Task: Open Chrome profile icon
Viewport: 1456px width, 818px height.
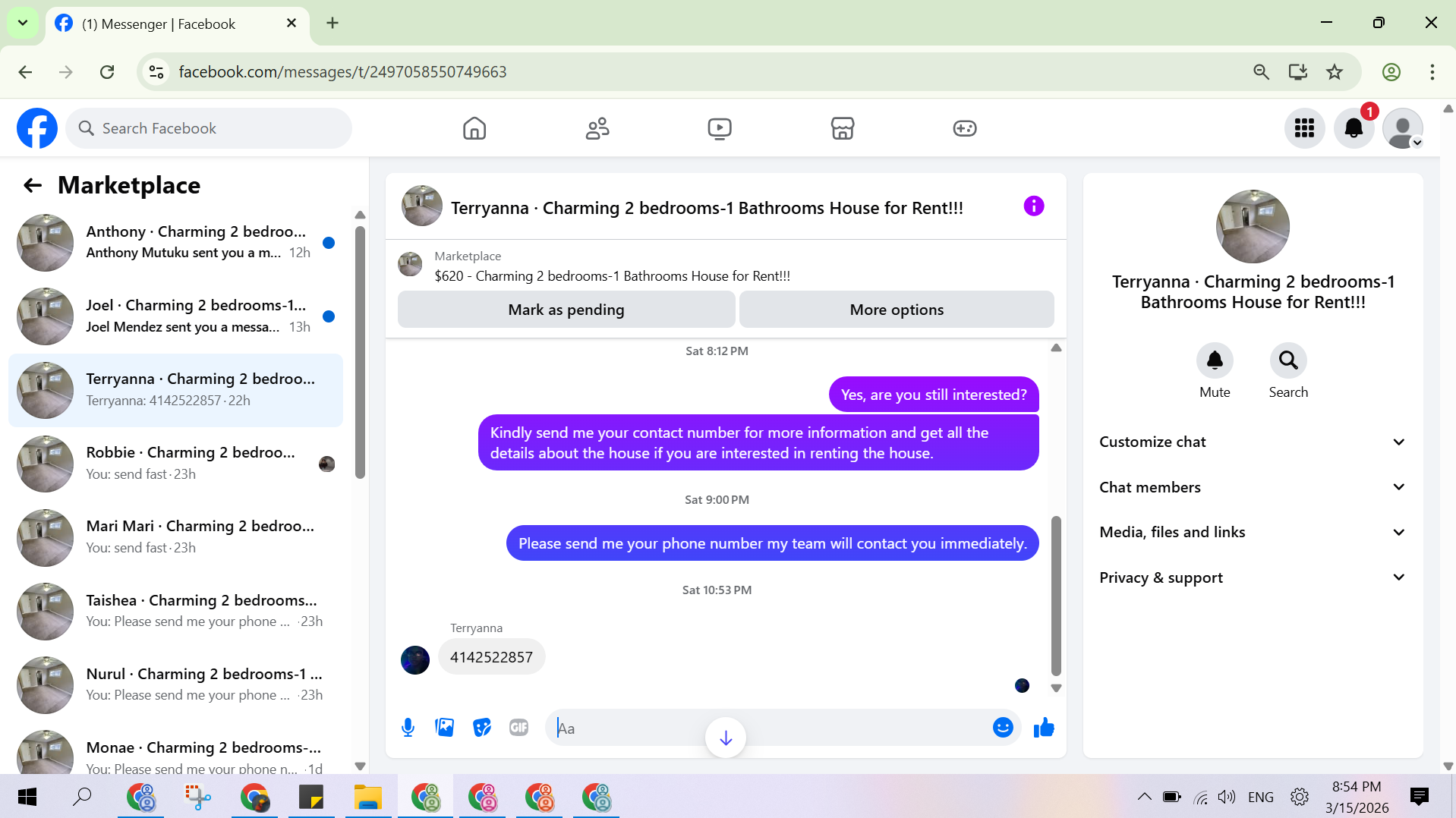Action: point(1391,72)
